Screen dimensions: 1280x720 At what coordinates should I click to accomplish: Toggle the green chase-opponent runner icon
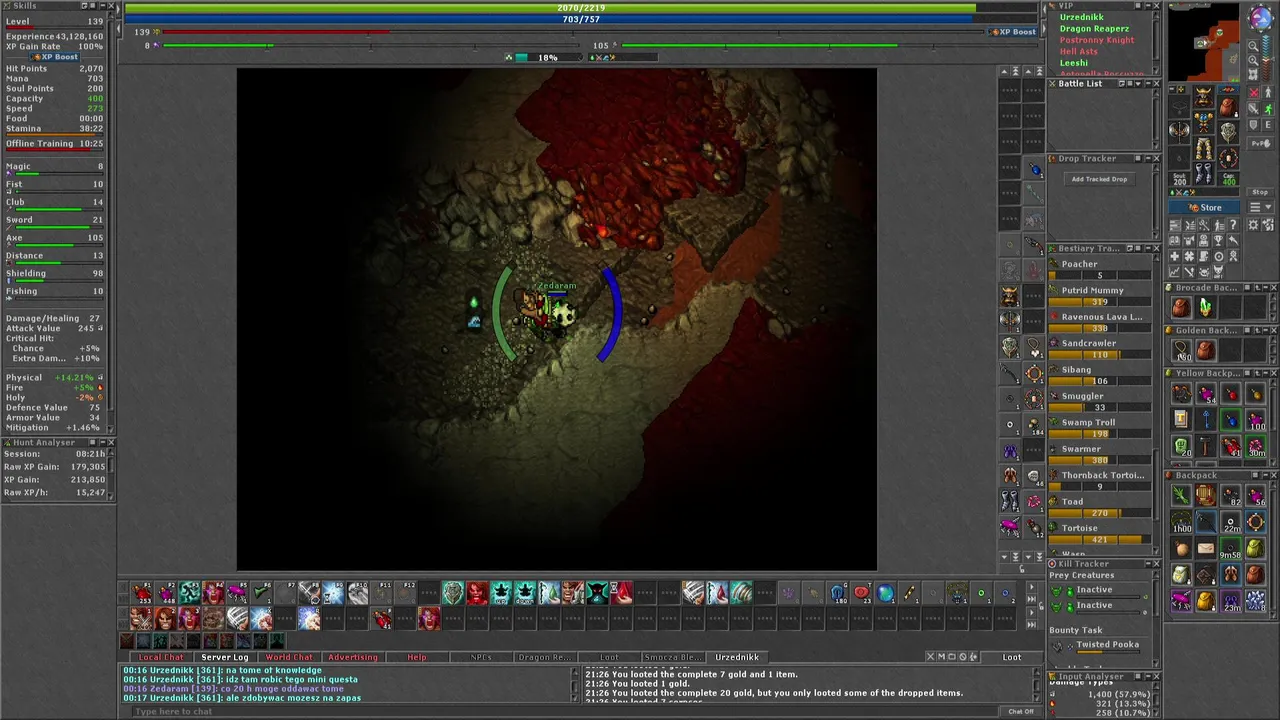[x=1268, y=109]
